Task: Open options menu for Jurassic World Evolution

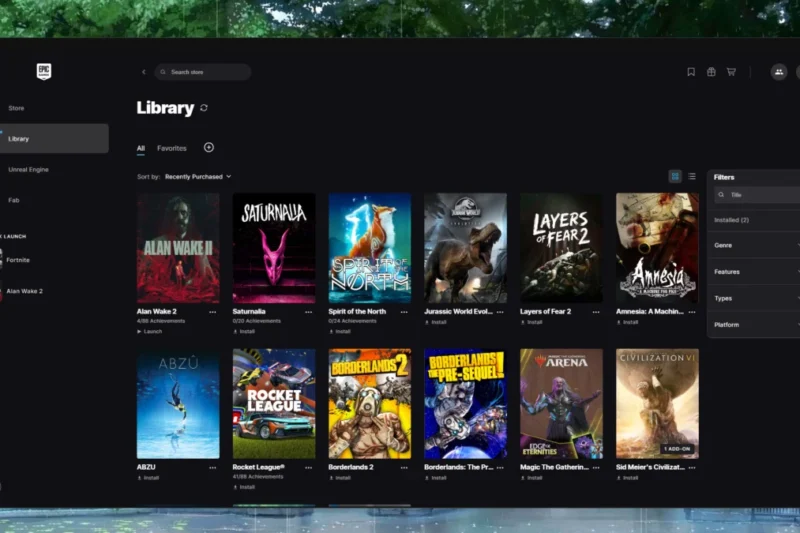Action: (500, 312)
